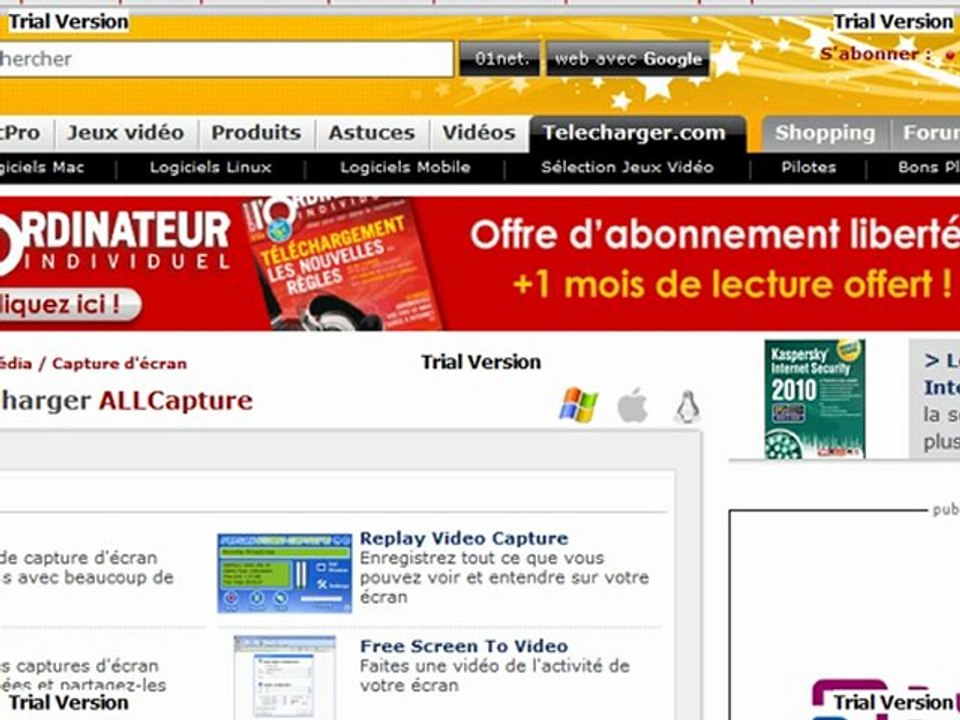The image size is (960, 720).
Task: Click the Linux penguin platform icon
Action: coord(688,407)
